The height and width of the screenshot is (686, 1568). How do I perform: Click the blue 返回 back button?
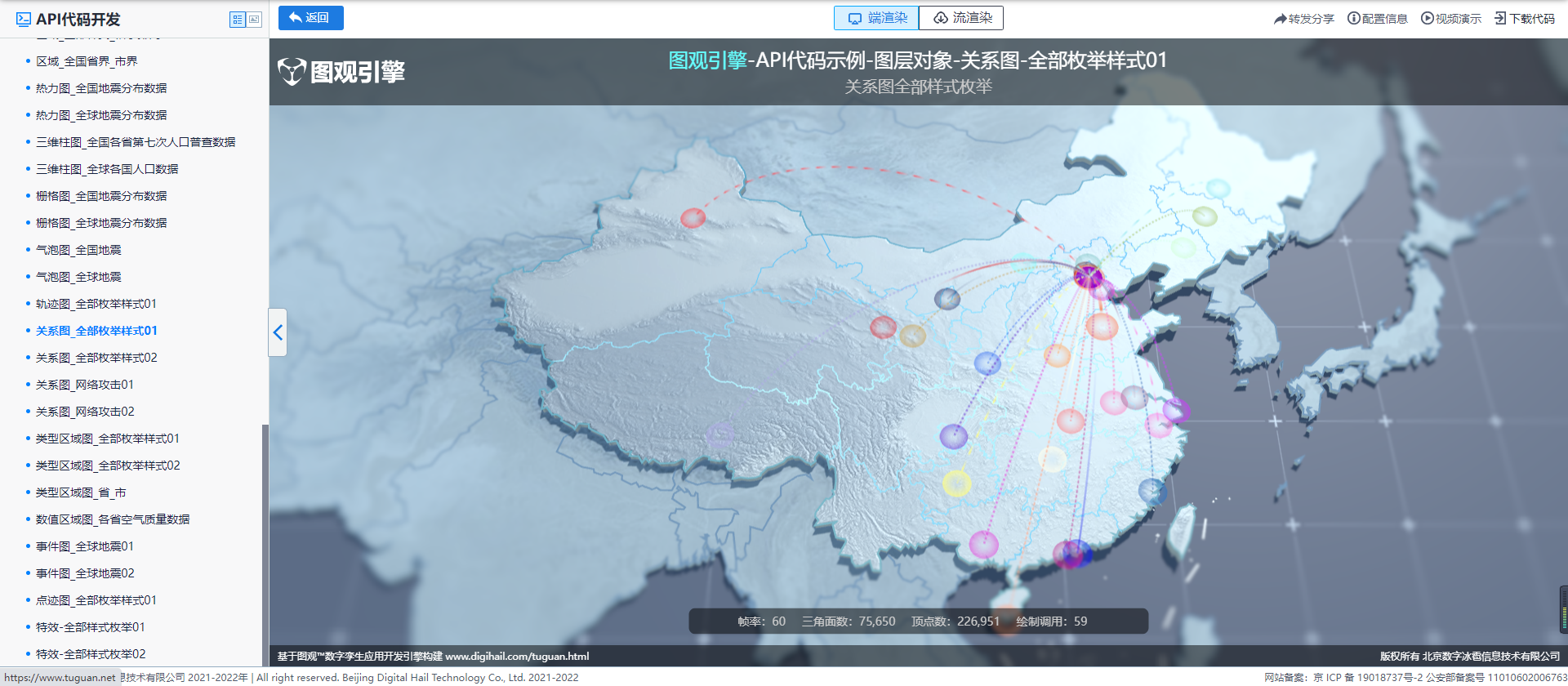coord(310,18)
